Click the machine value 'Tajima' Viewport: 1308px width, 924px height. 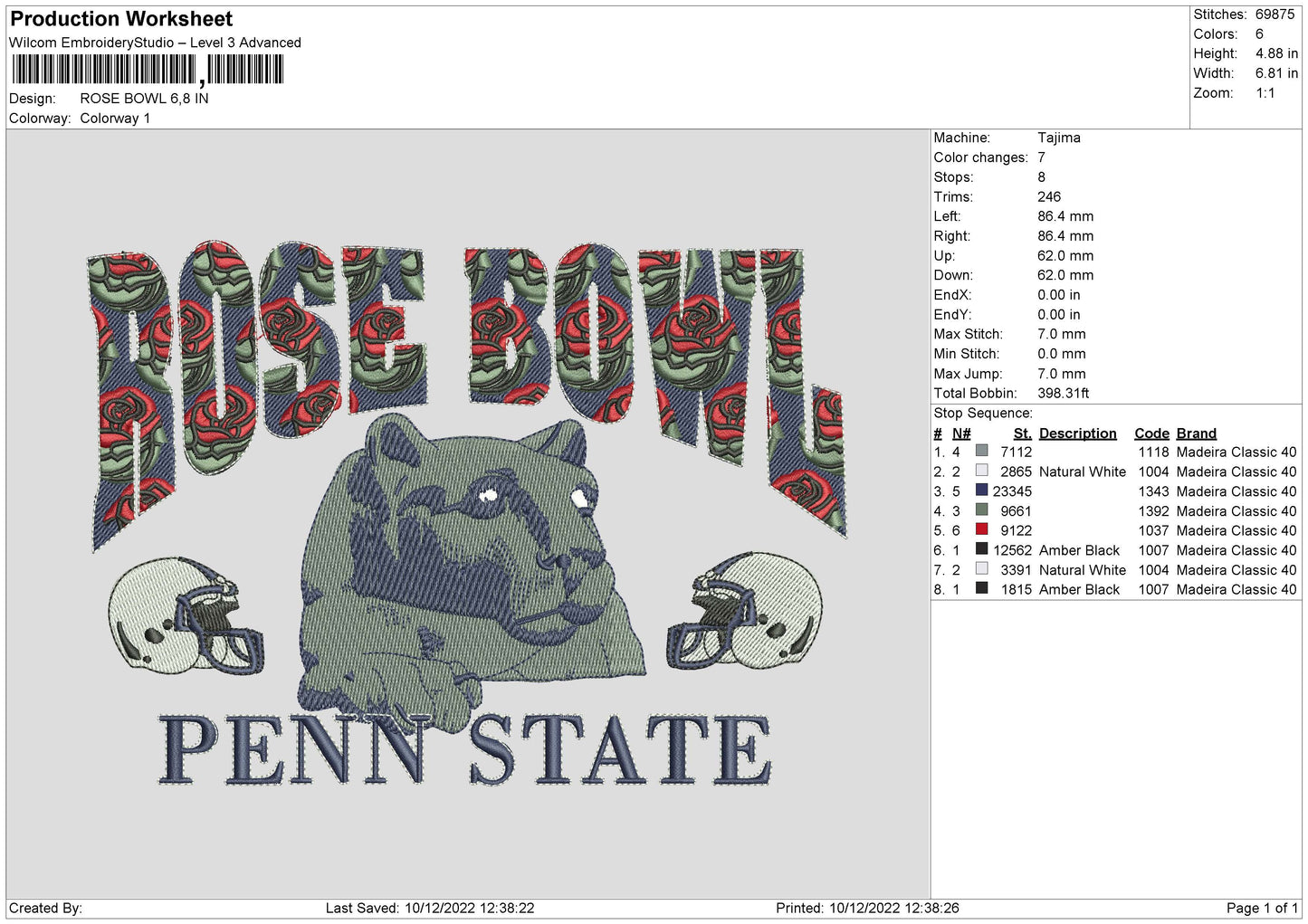coord(1058,138)
